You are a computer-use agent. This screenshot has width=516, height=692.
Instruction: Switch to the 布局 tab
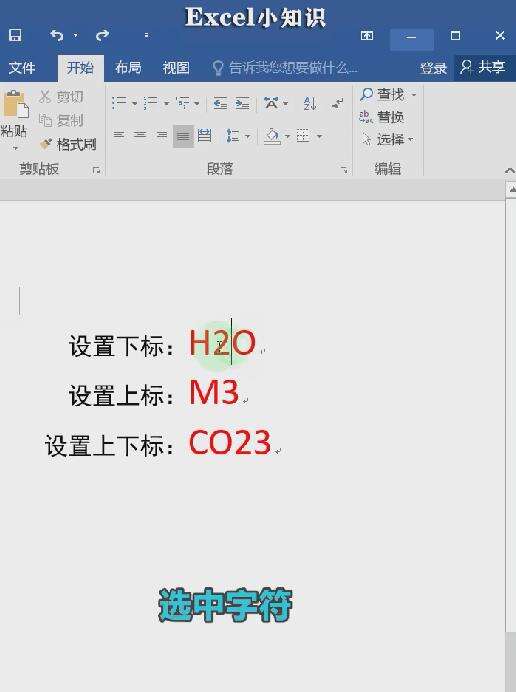tap(128, 68)
